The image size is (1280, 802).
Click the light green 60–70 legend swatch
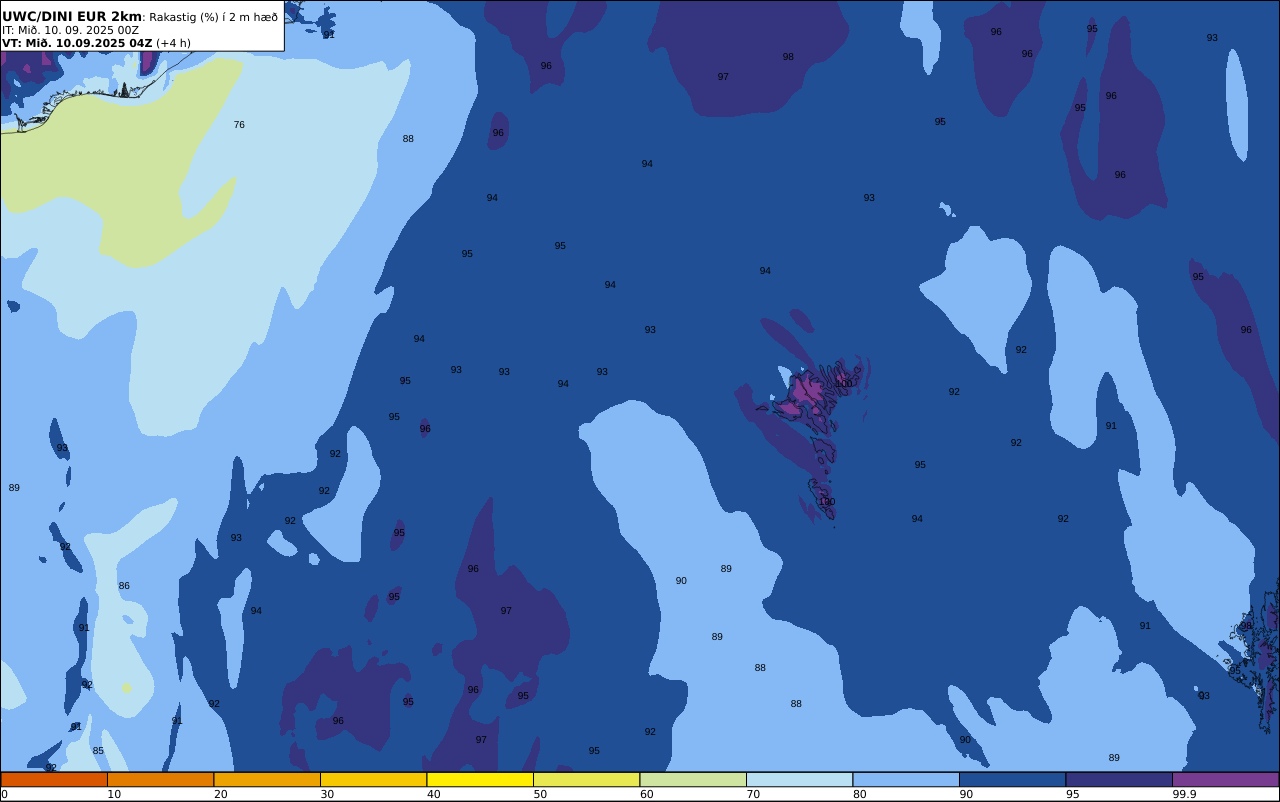[x=693, y=779]
